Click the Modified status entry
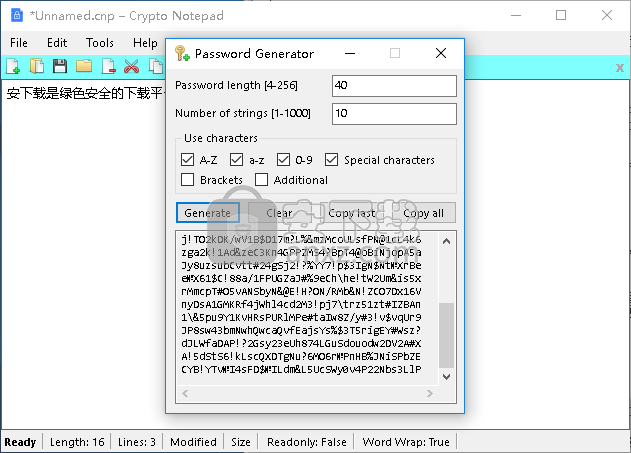631x453 pixels. [194, 442]
